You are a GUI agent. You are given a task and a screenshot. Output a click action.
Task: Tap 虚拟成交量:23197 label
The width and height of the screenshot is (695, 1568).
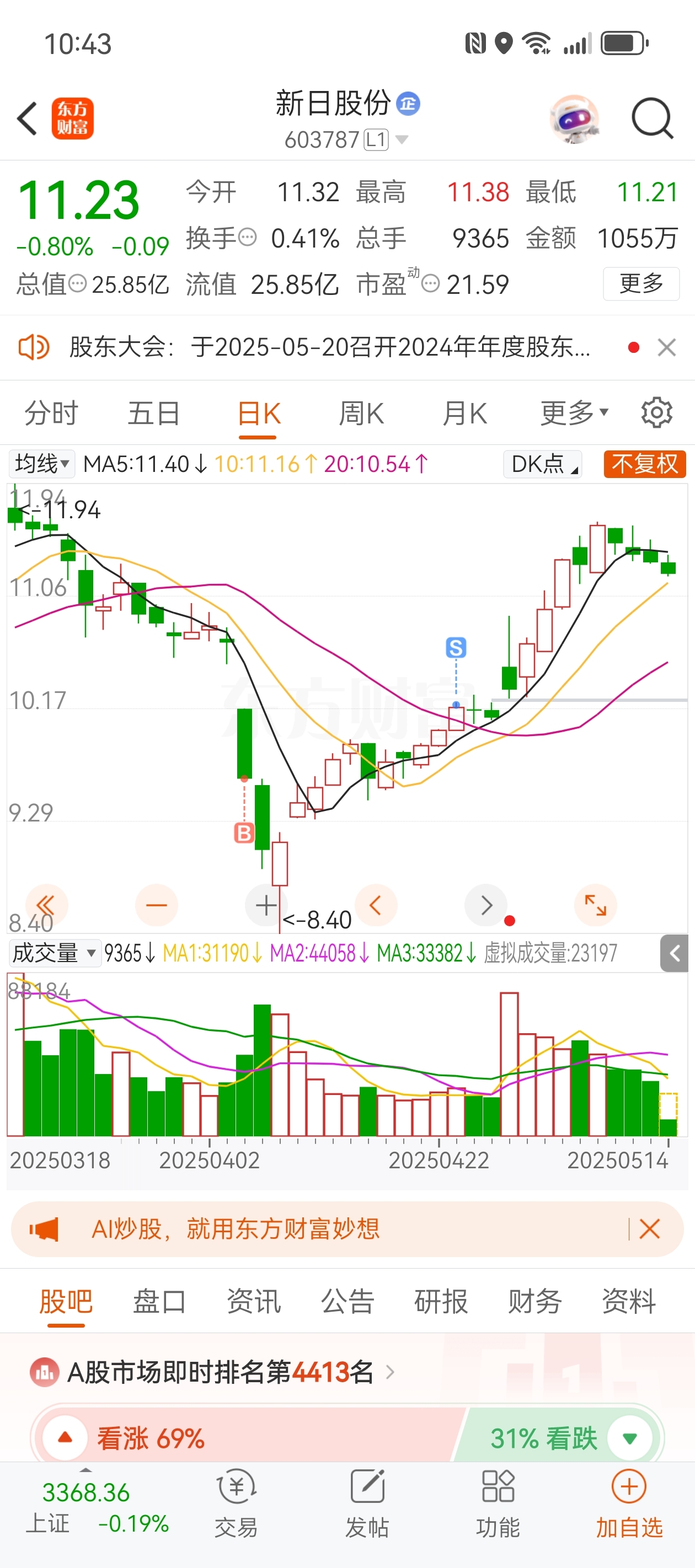coord(550,953)
